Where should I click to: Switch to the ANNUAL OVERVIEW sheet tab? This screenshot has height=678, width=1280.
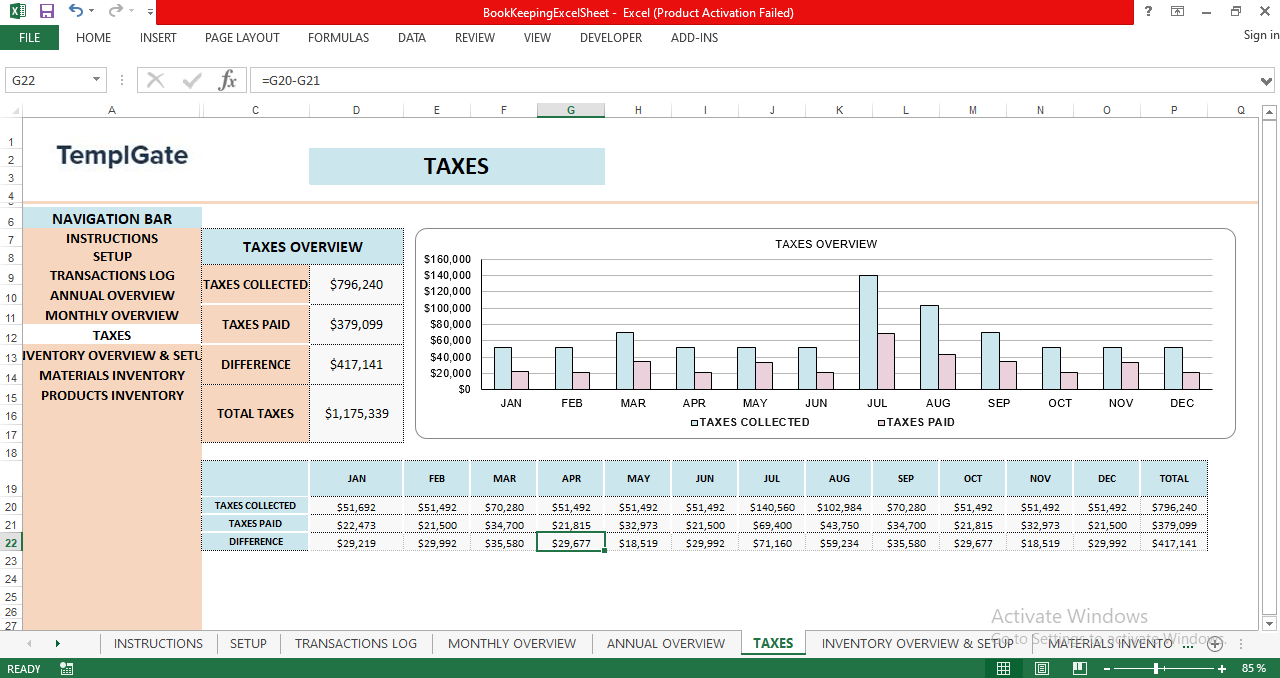(x=666, y=643)
